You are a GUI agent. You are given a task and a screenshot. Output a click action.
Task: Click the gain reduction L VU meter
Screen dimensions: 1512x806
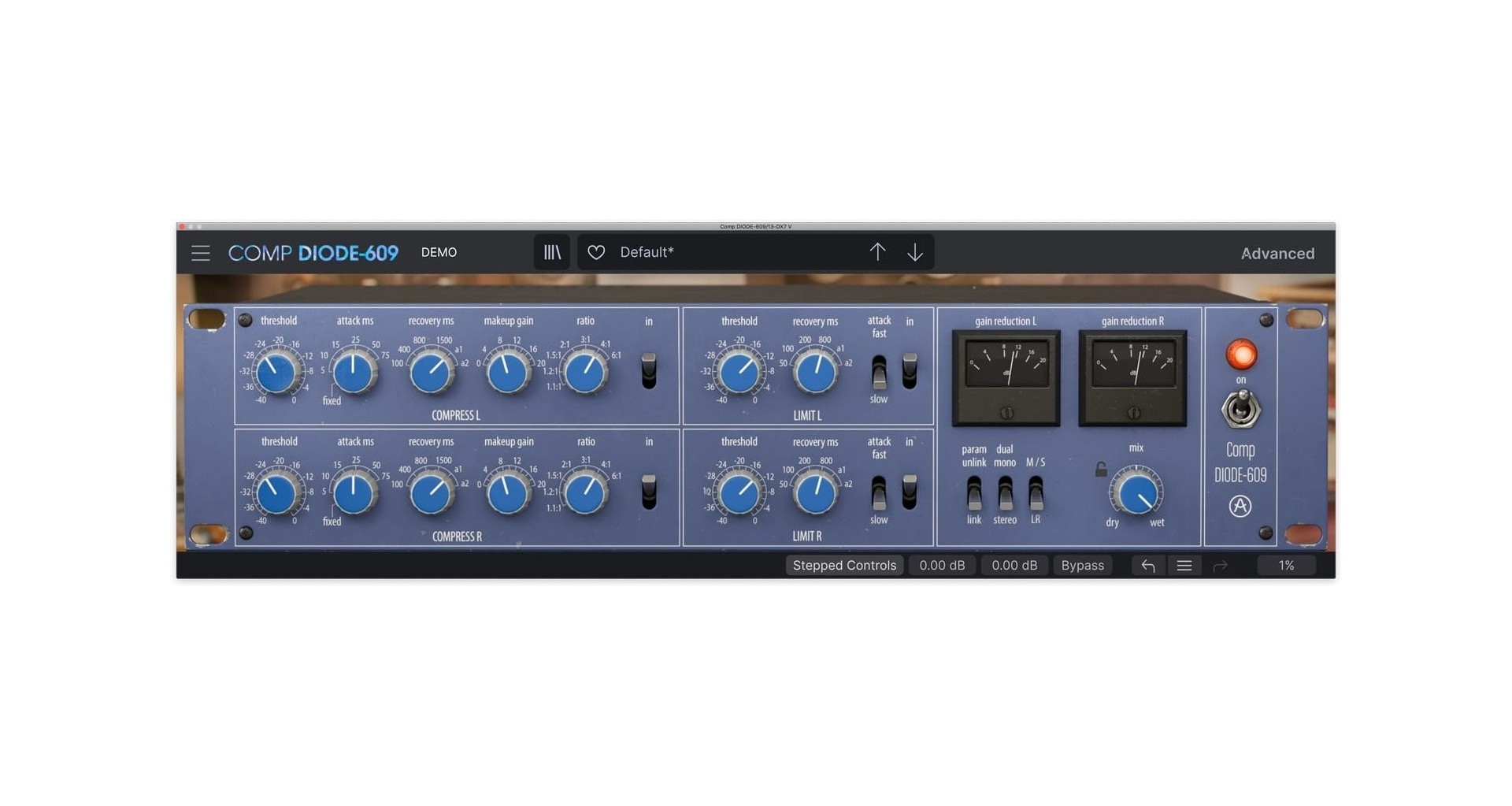point(1006,378)
